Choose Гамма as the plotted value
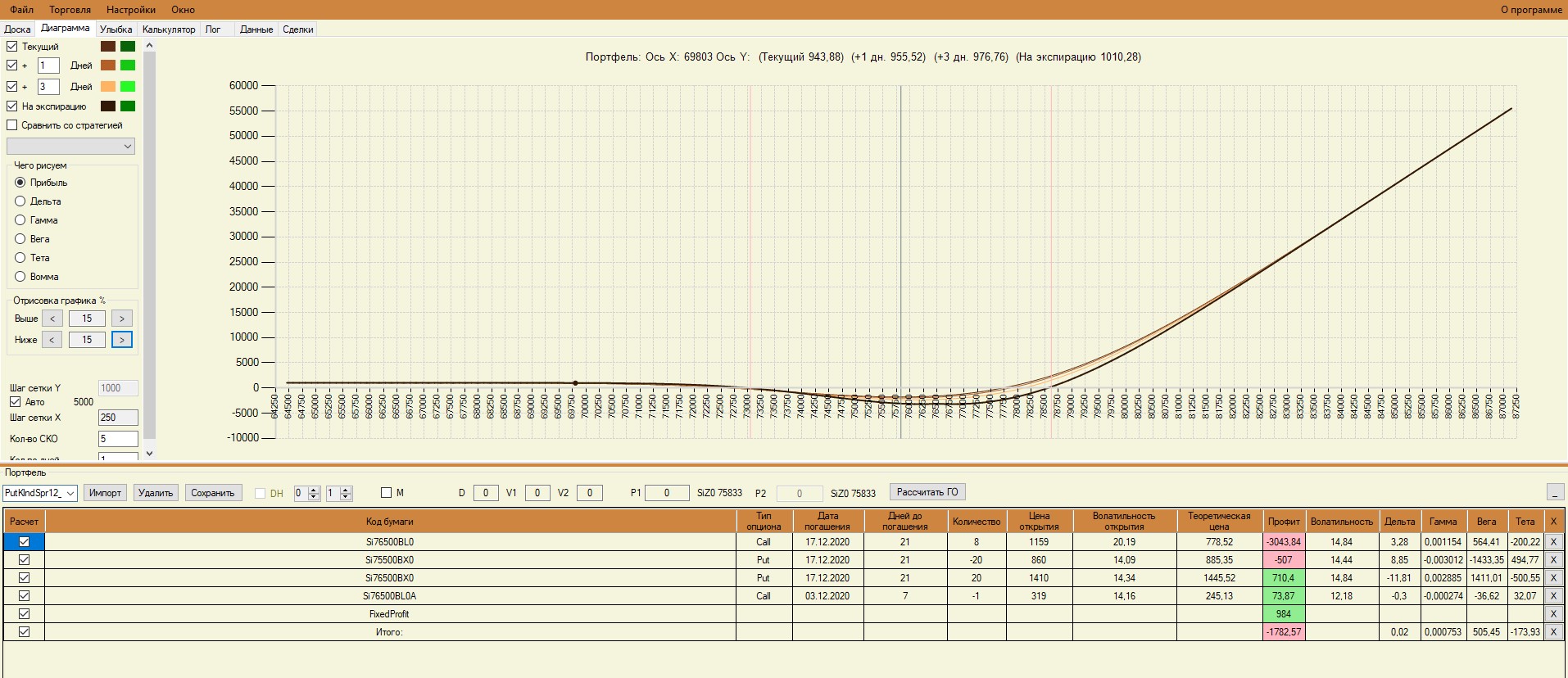 click(x=20, y=220)
